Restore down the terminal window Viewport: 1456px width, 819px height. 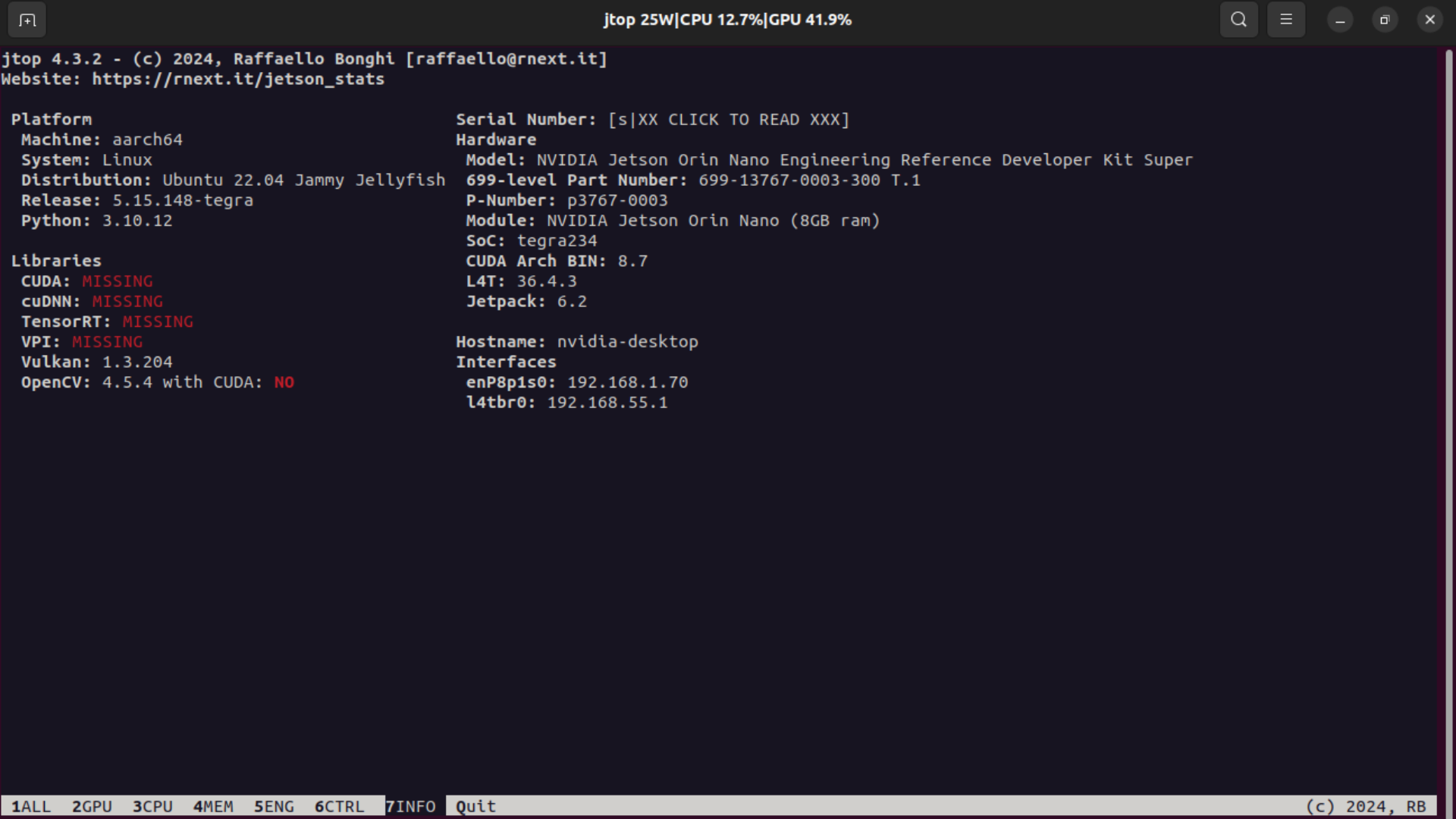(1385, 20)
